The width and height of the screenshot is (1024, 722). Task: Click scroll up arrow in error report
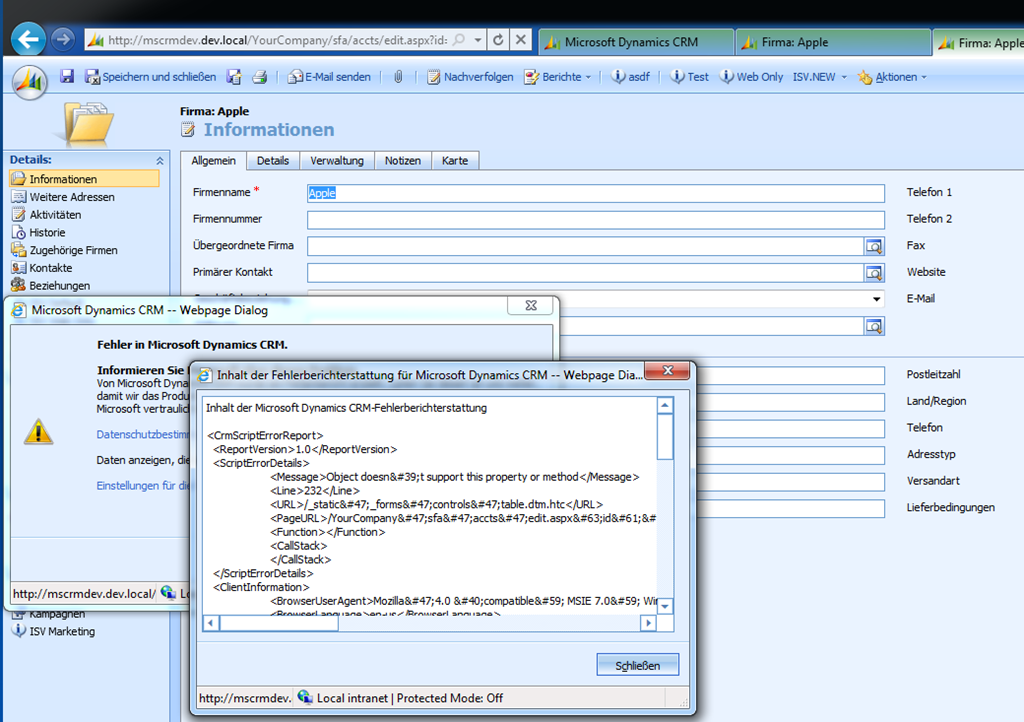tap(665, 405)
